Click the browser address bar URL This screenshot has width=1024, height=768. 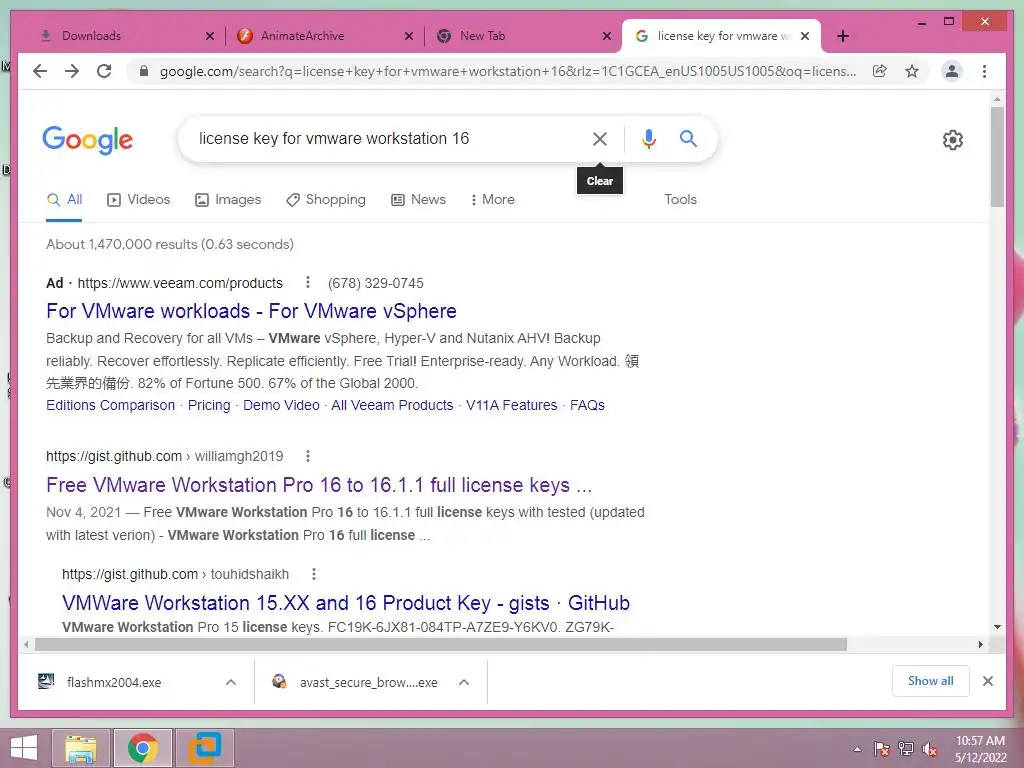pyautogui.click(x=507, y=71)
